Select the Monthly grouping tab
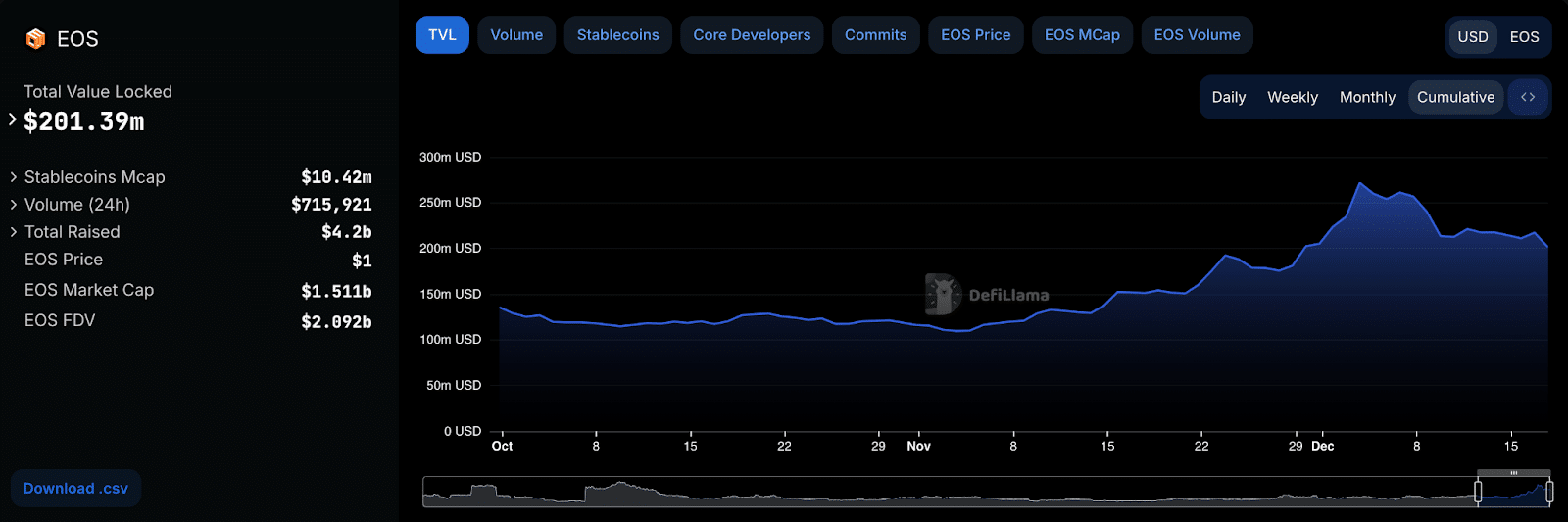Screen dimensions: 1568x522 pyautogui.click(x=1367, y=97)
